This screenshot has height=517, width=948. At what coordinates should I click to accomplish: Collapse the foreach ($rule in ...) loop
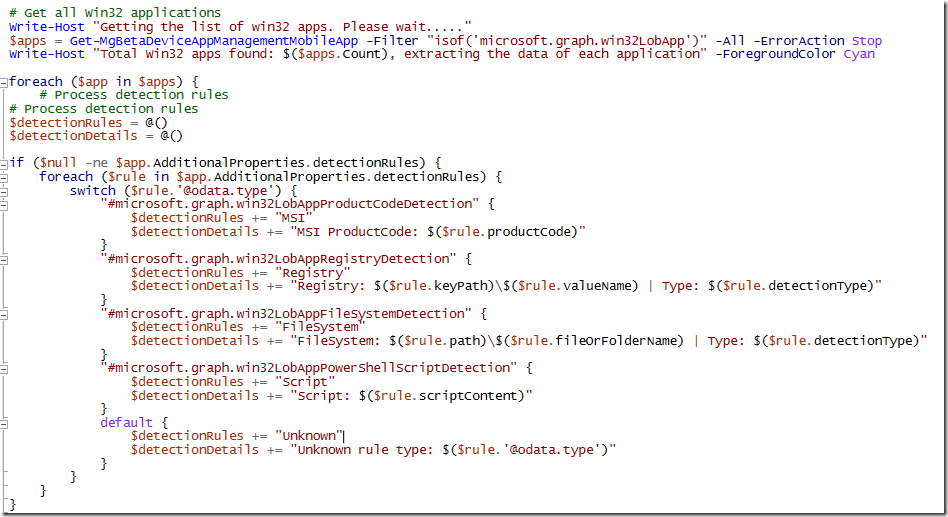pyautogui.click(x=4, y=176)
